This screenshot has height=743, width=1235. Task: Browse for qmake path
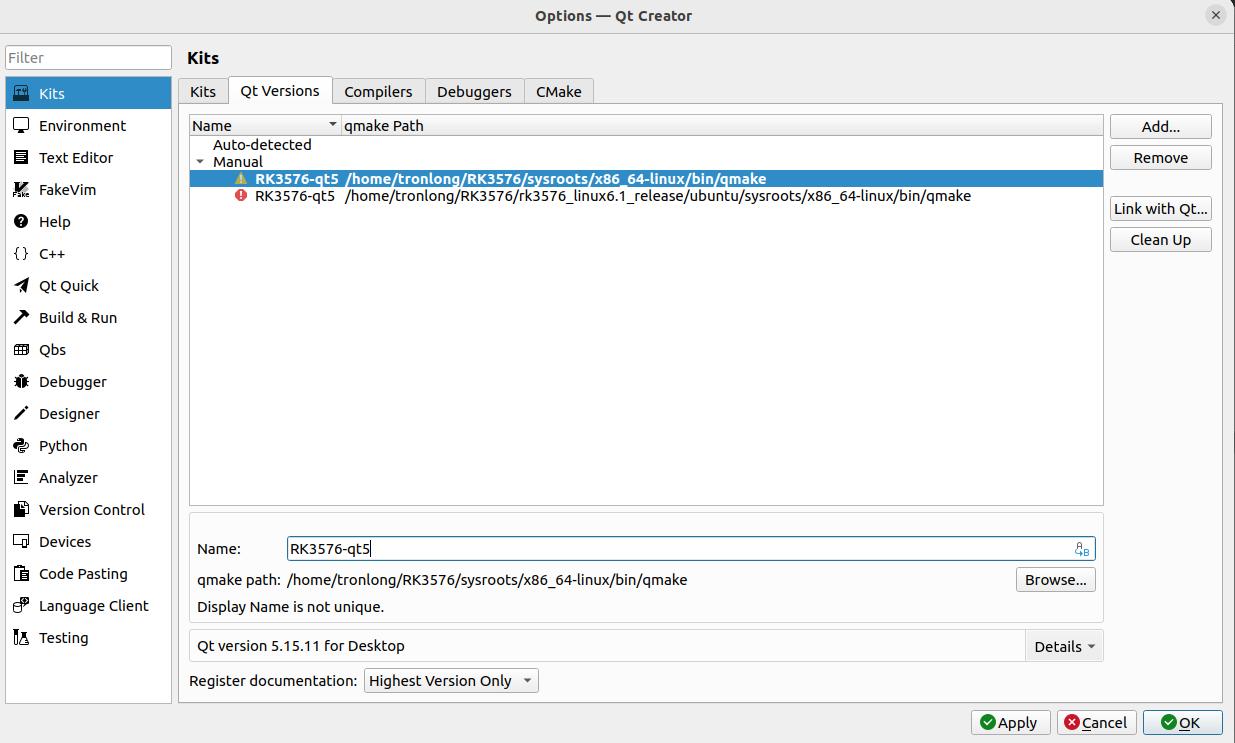[1056, 580]
